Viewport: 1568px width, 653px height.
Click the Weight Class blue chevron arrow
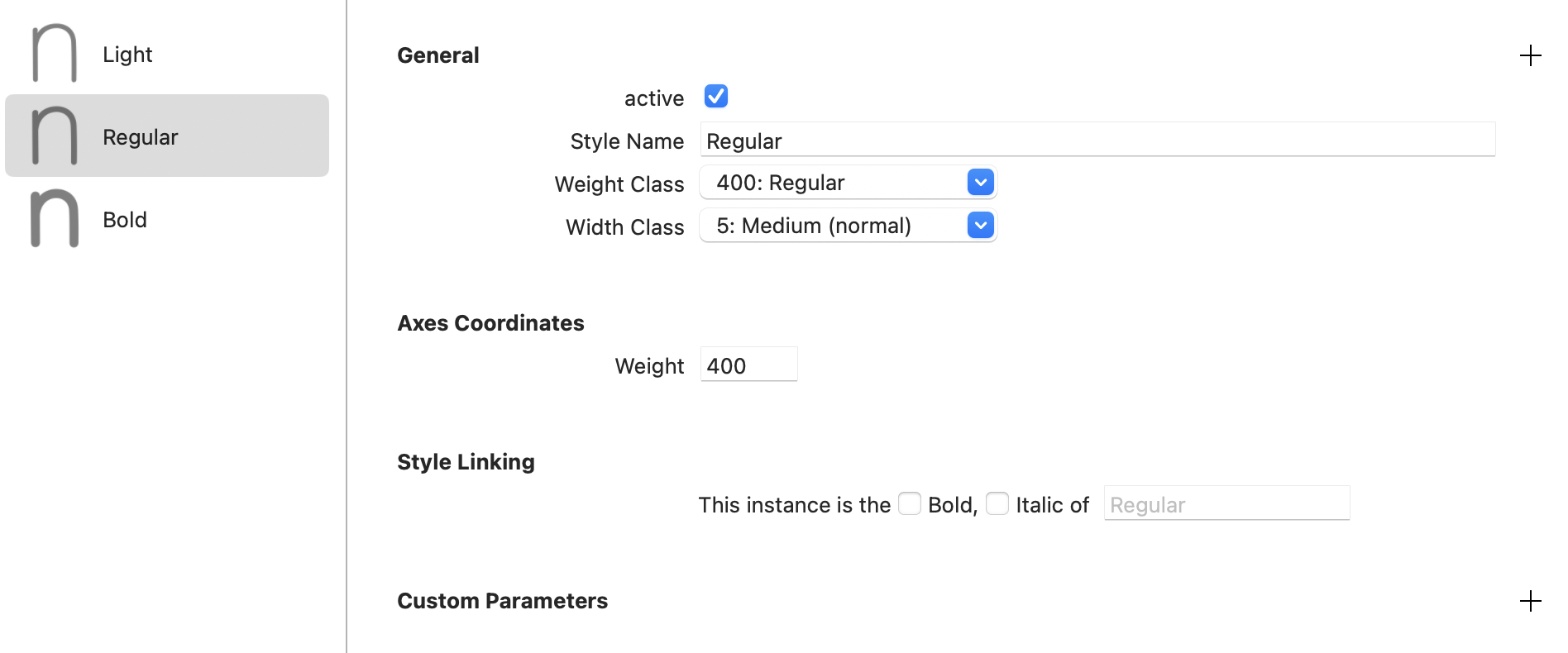[x=980, y=183]
